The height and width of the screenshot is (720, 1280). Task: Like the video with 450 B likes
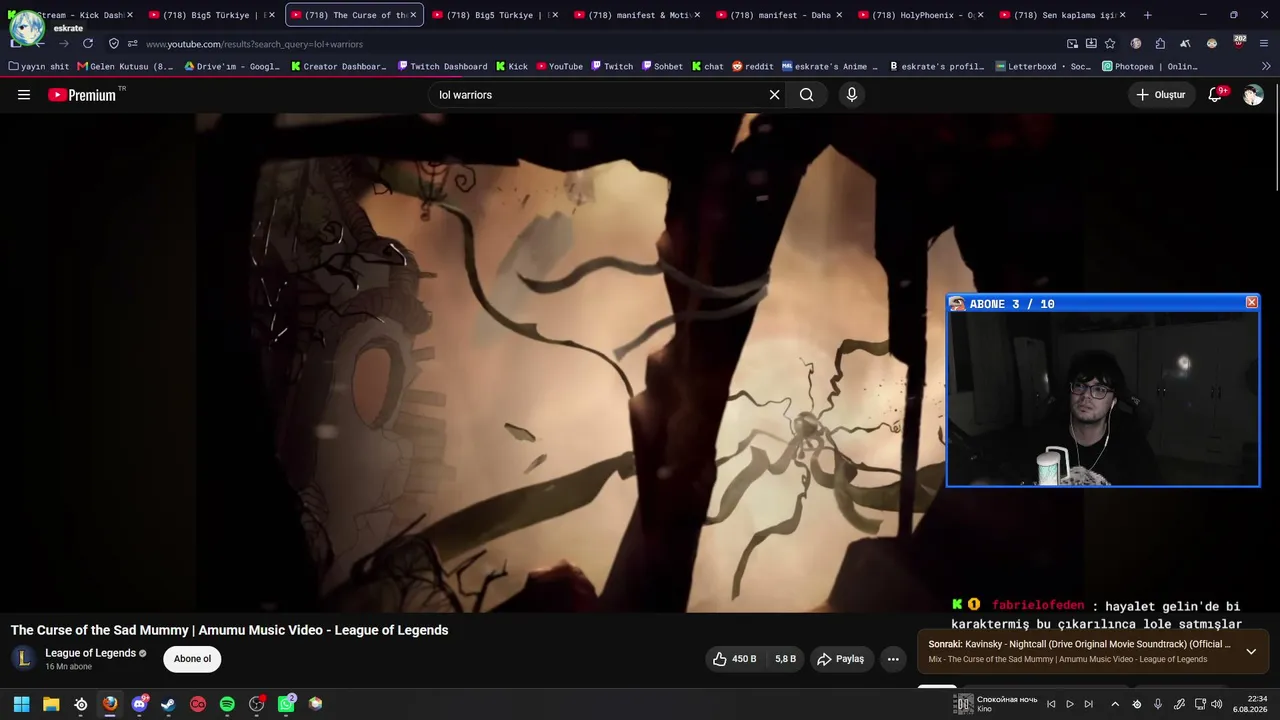(x=735, y=659)
